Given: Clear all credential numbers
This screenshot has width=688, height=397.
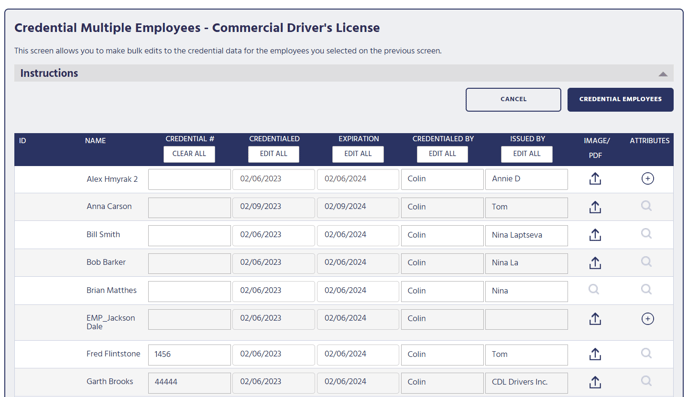Looking at the screenshot, I should 189,154.
